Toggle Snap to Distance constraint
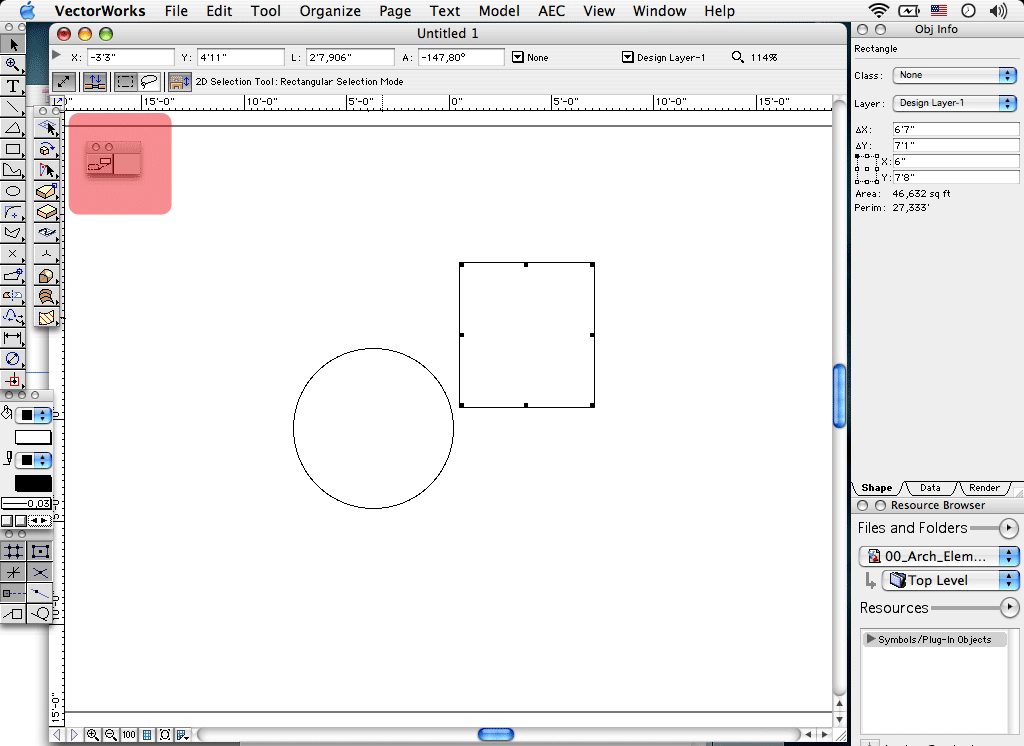 (39, 593)
